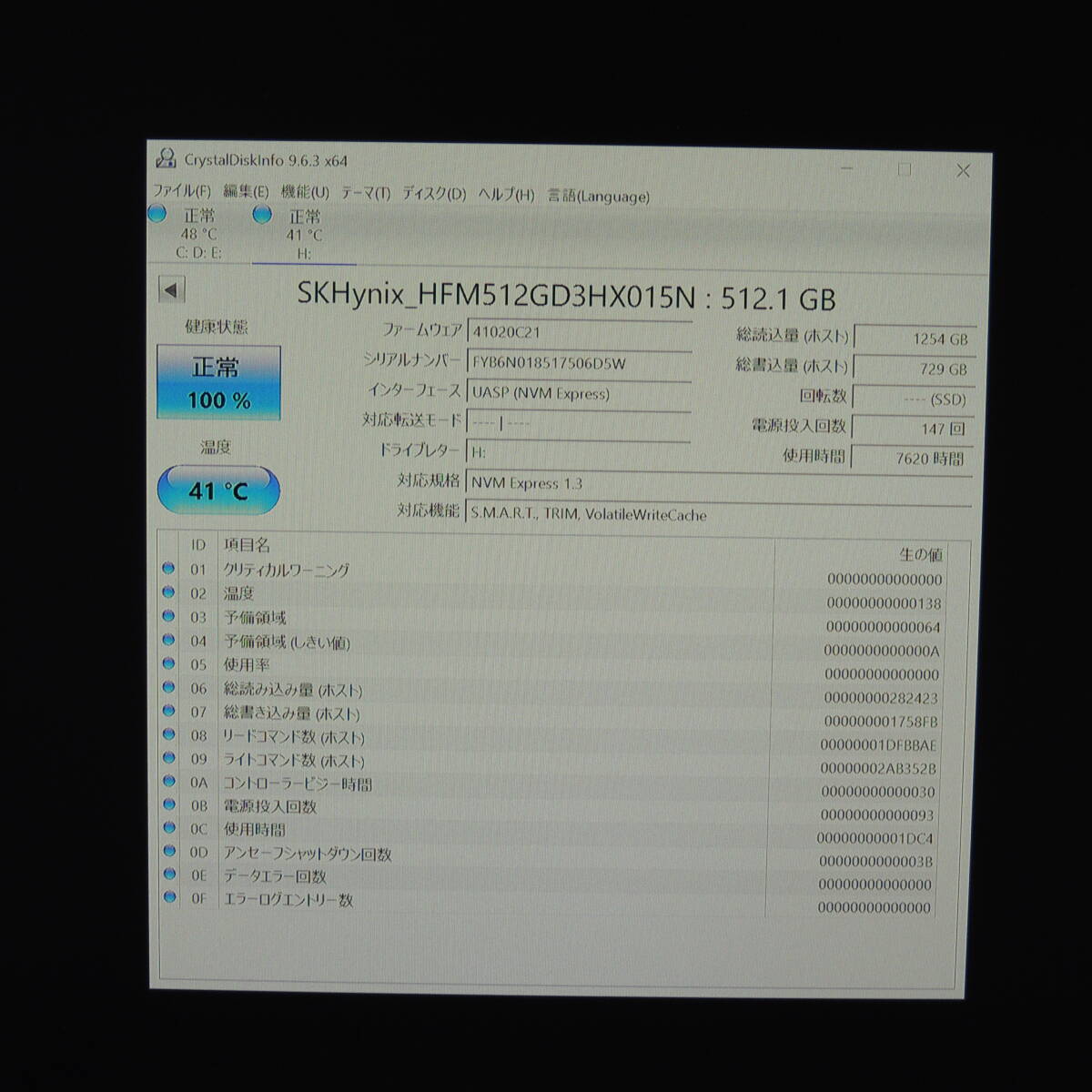Click the rotation rate value (SSD)
The image size is (1092, 1092).
click(914, 399)
